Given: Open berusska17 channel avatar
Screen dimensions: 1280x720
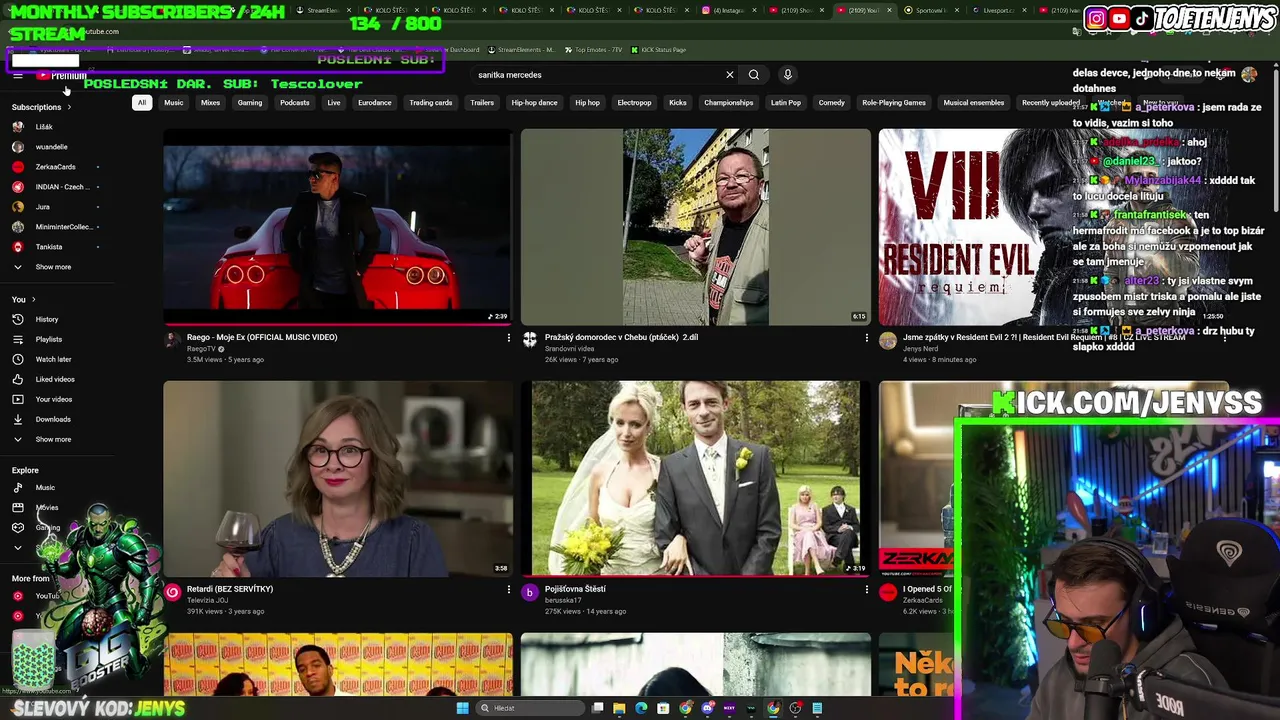Looking at the screenshot, I should [530, 593].
